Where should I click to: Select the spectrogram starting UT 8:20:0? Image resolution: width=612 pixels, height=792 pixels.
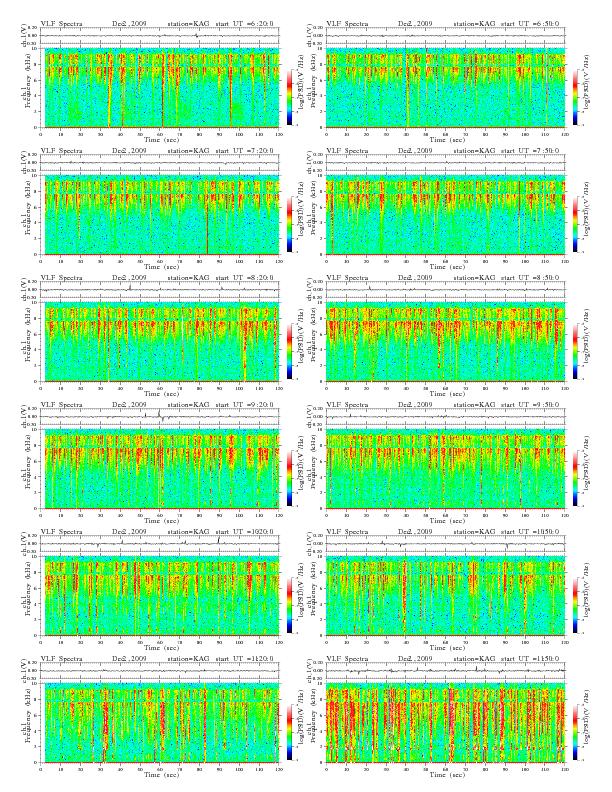click(x=160, y=342)
